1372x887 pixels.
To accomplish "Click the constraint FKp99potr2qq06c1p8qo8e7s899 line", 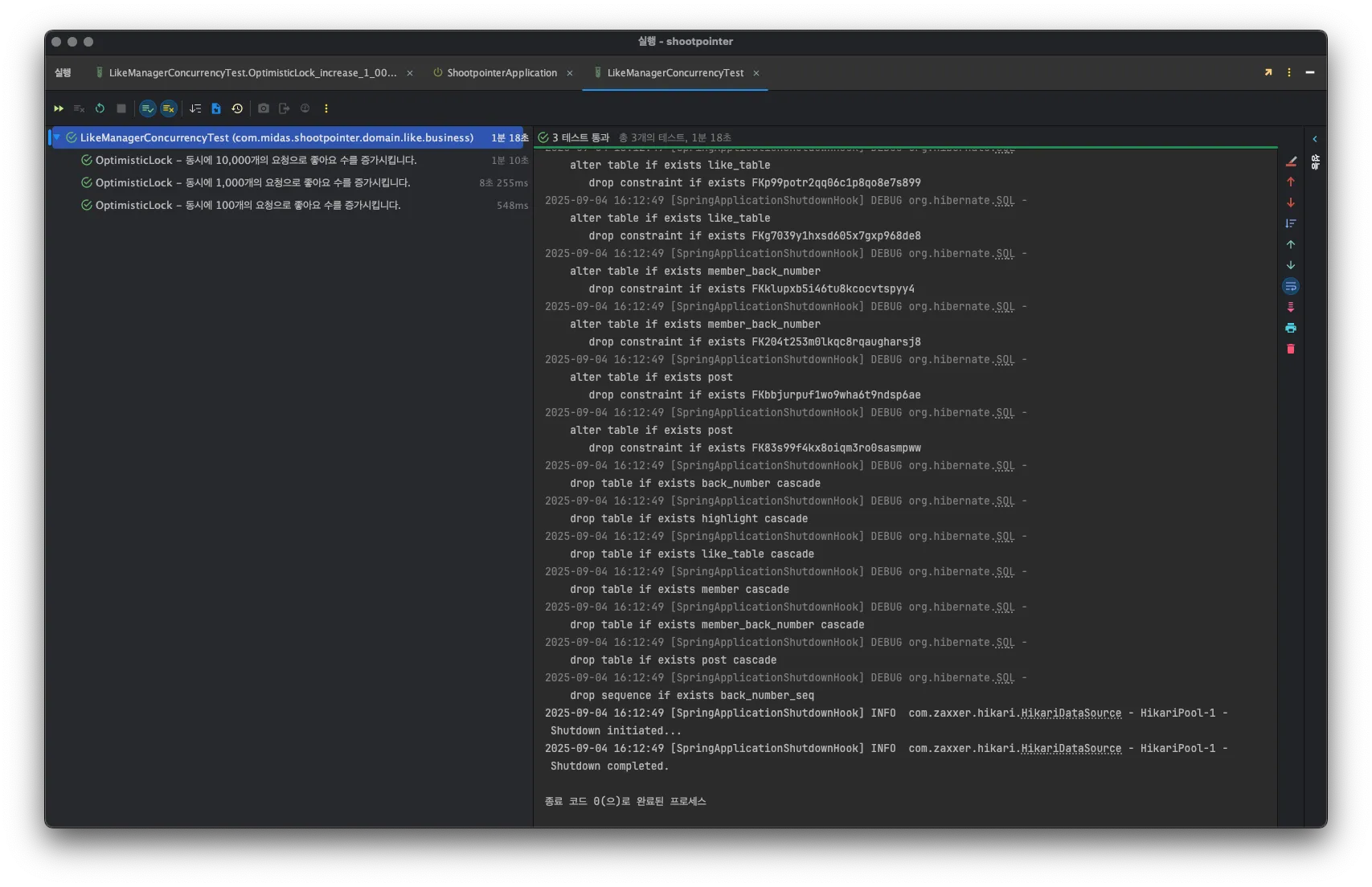I will (755, 183).
